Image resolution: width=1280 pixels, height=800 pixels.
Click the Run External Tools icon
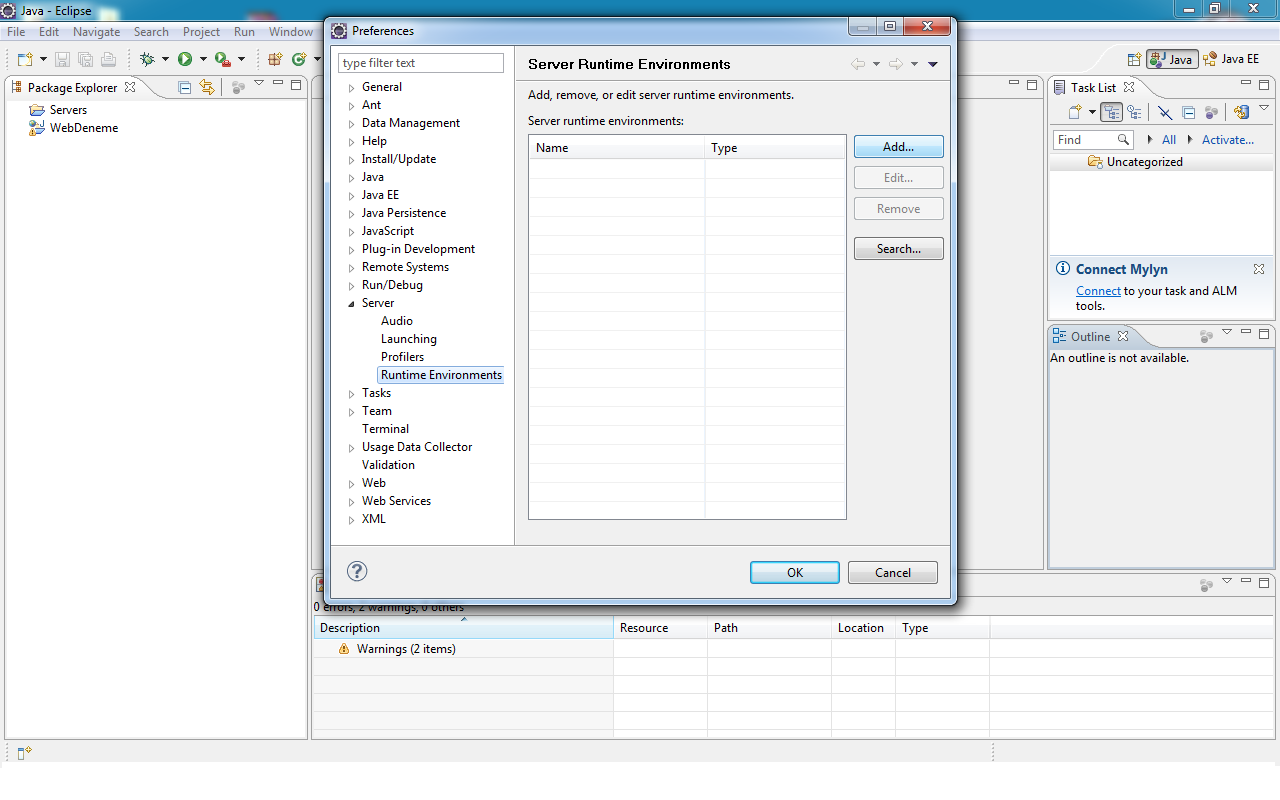pyautogui.click(x=223, y=60)
